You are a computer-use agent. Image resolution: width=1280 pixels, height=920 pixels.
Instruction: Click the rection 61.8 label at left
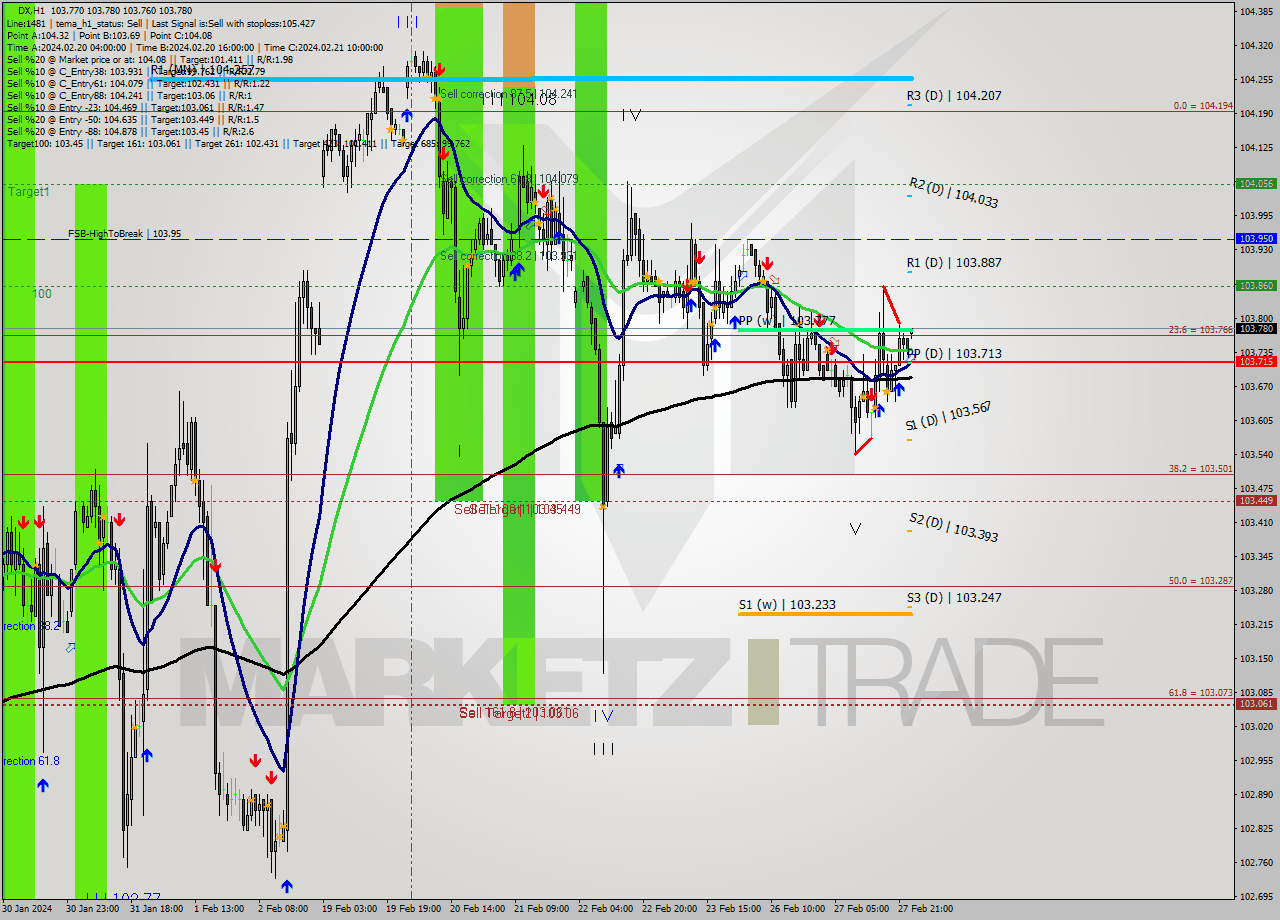[x=31, y=761]
